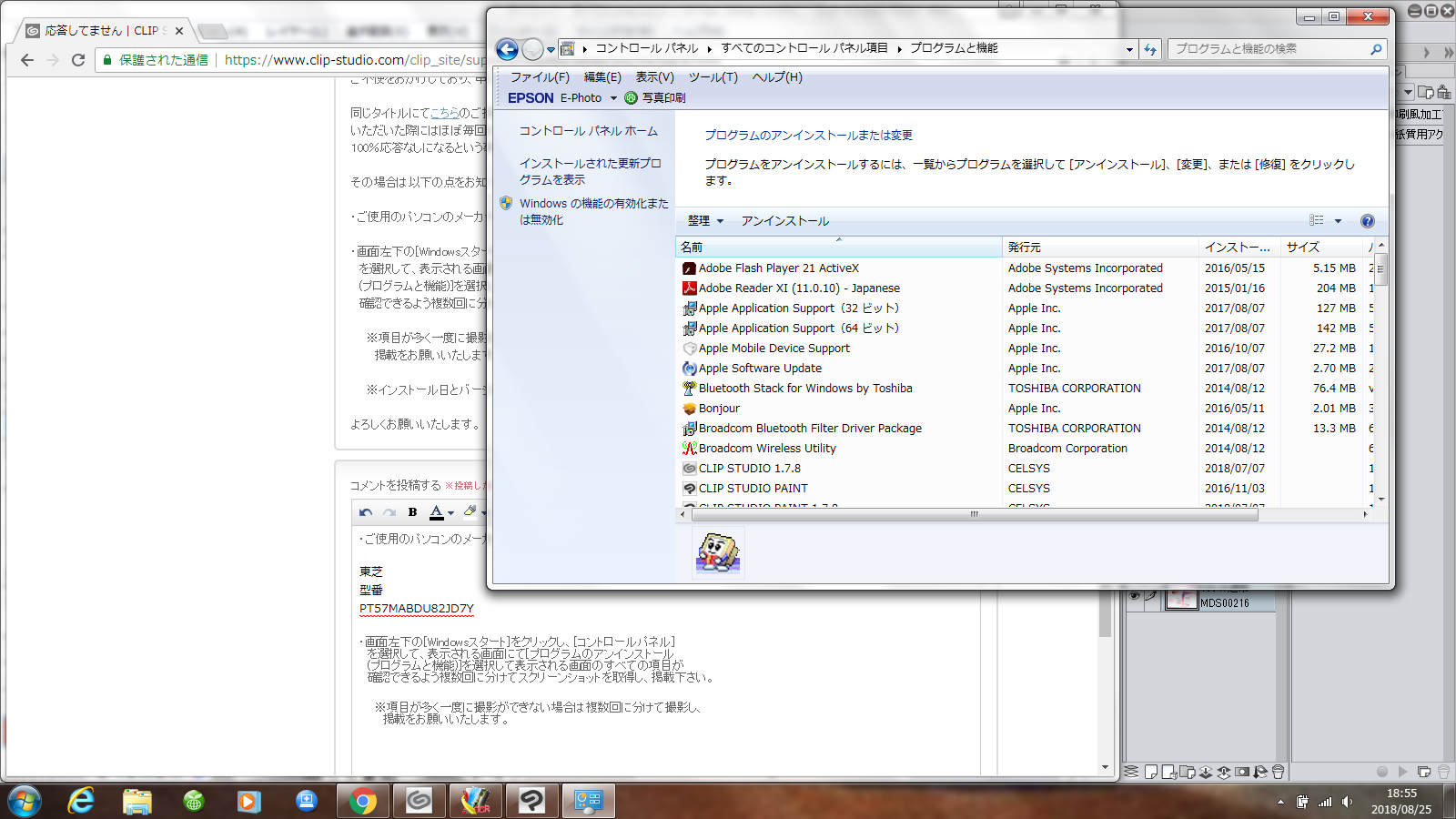Go back in the Control Panel window

point(508,49)
